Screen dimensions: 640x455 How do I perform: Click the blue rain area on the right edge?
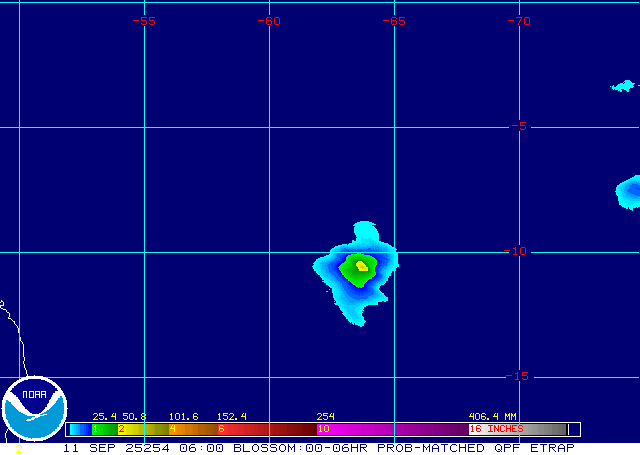click(x=629, y=190)
